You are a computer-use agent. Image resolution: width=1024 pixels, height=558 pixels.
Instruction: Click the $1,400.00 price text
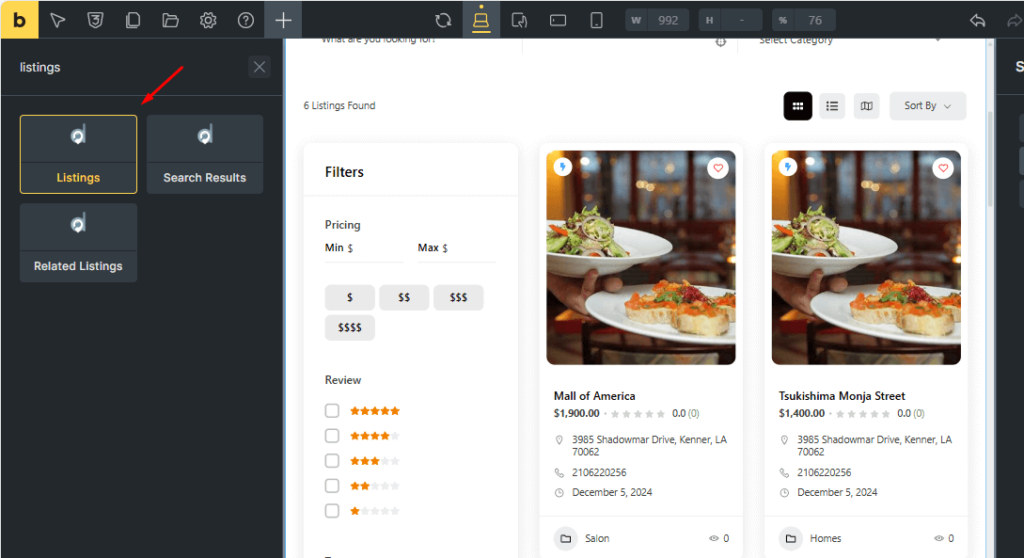pos(801,414)
